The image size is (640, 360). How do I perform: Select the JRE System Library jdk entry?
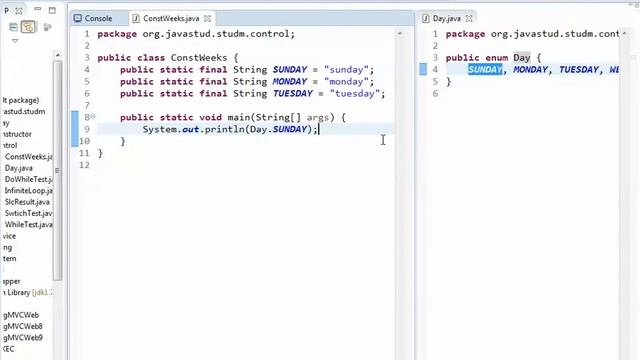(28, 292)
